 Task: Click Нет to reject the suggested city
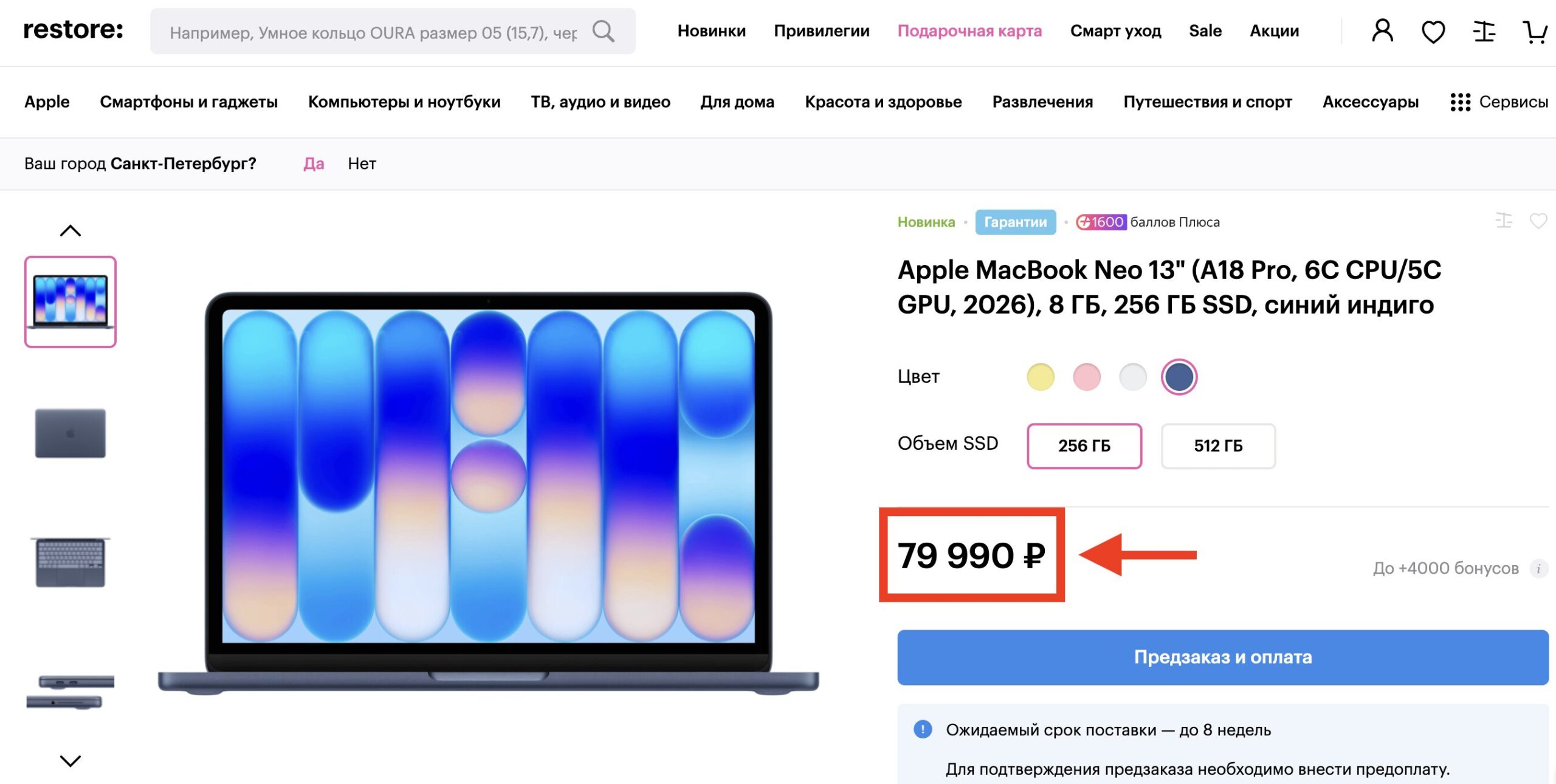pyautogui.click(x=362, y=163)
